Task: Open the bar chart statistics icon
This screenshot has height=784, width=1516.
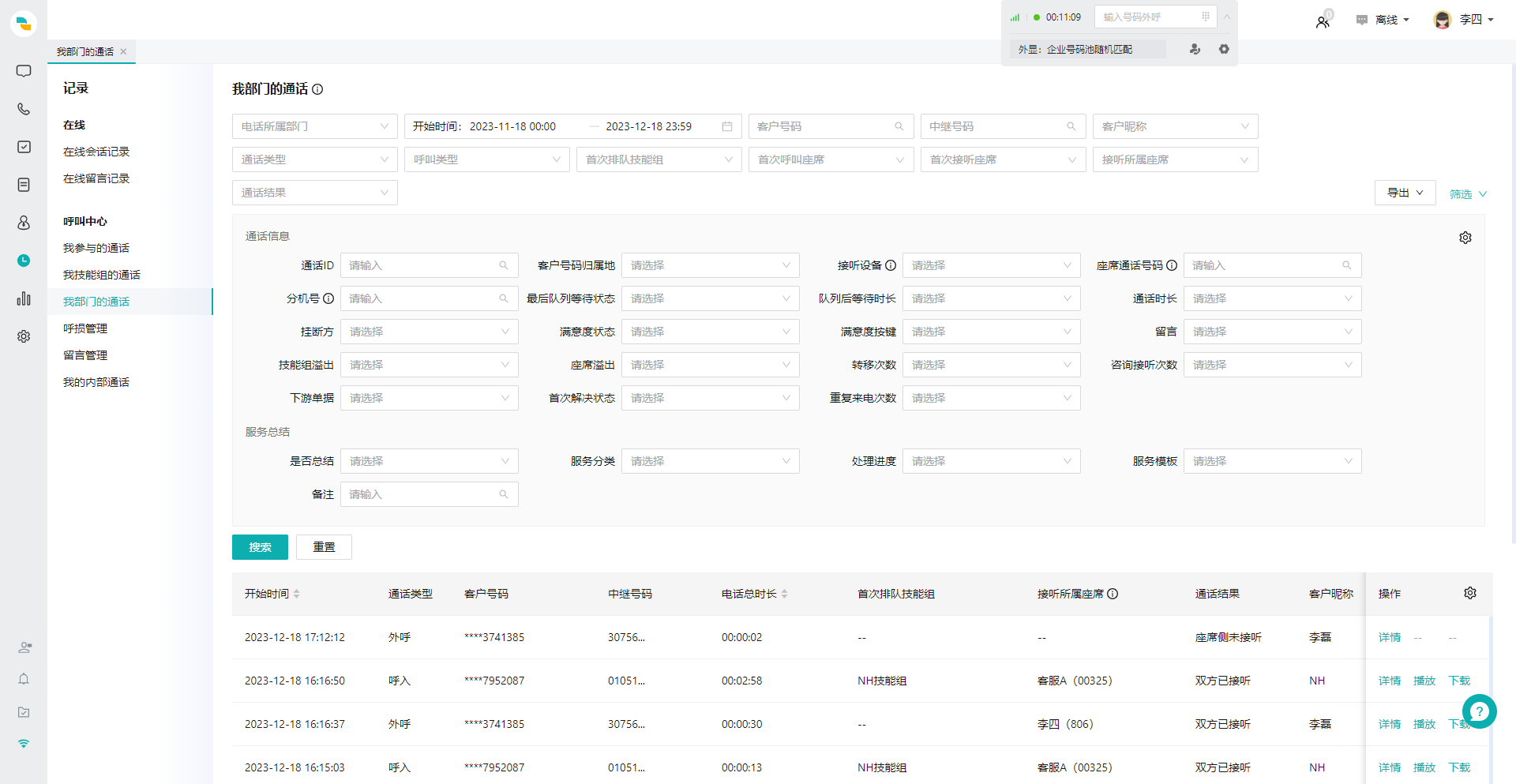Action: [x=24, y=298]
